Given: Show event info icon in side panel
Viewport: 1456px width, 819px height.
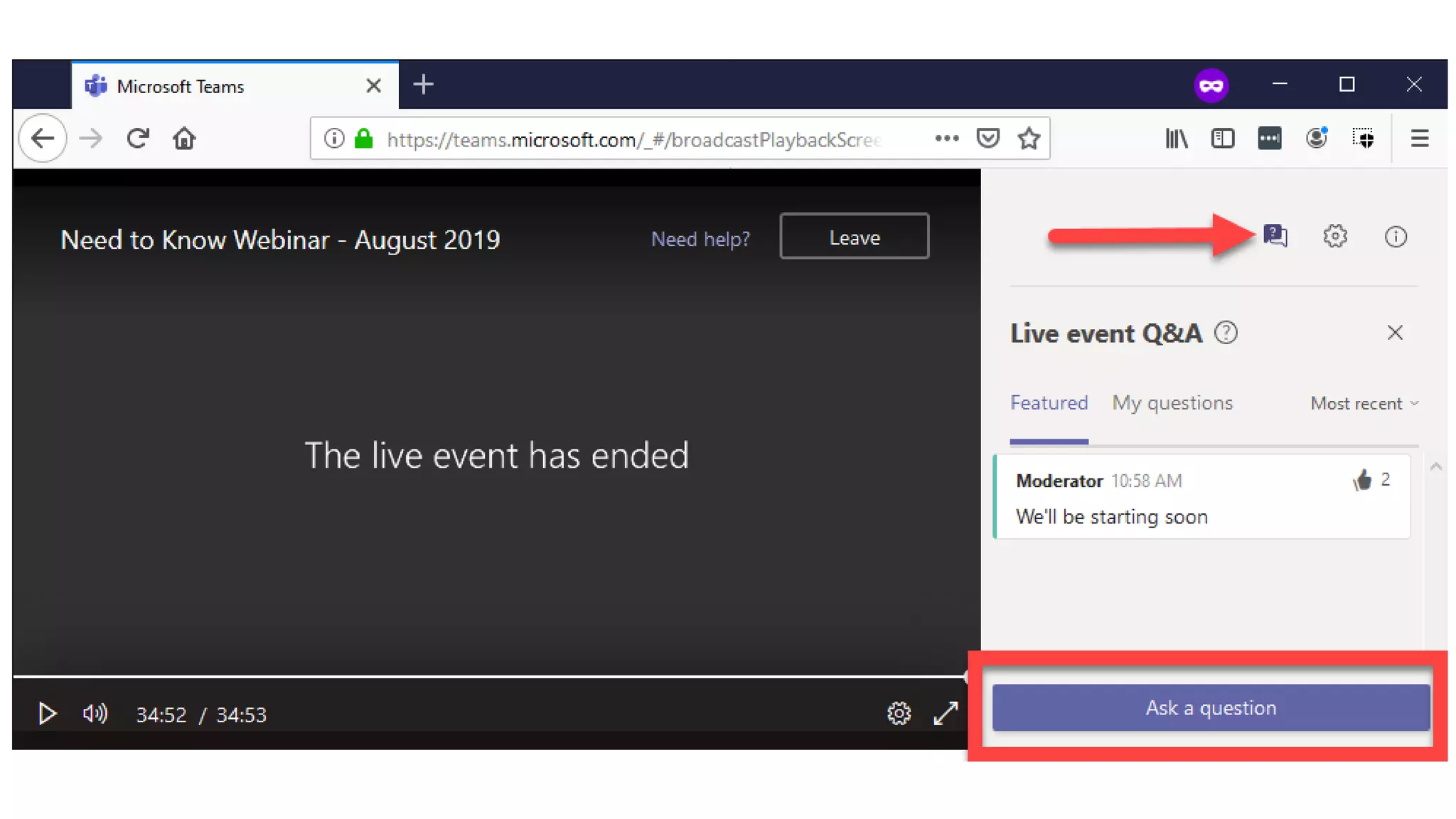Looking at the screenshot, I should (1395, 236).
